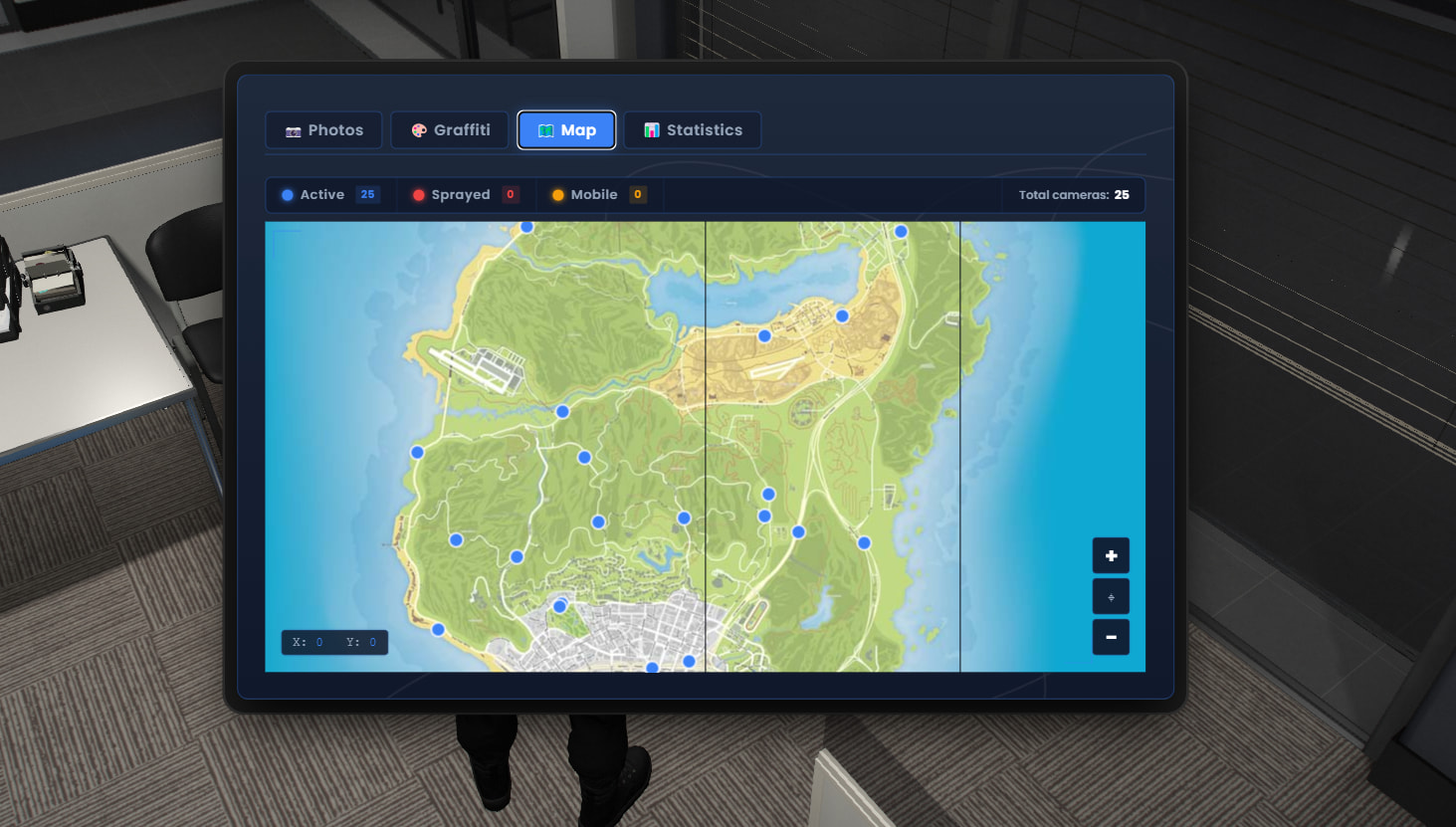Select the camera marker on the west coast
The width and height of the screenshot is (1456, 827).
click(417, 452)
